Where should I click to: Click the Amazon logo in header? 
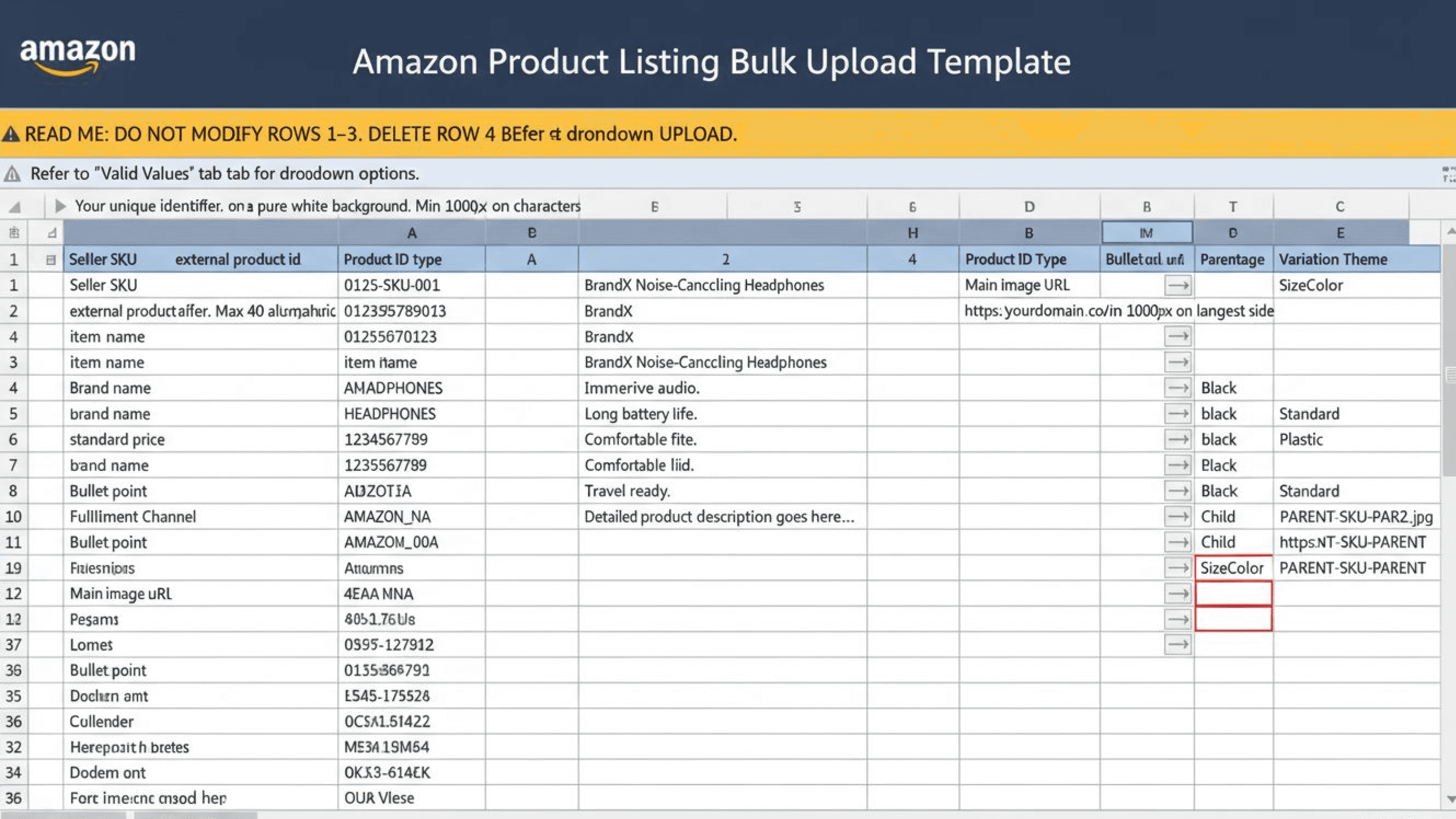(78, 58)
